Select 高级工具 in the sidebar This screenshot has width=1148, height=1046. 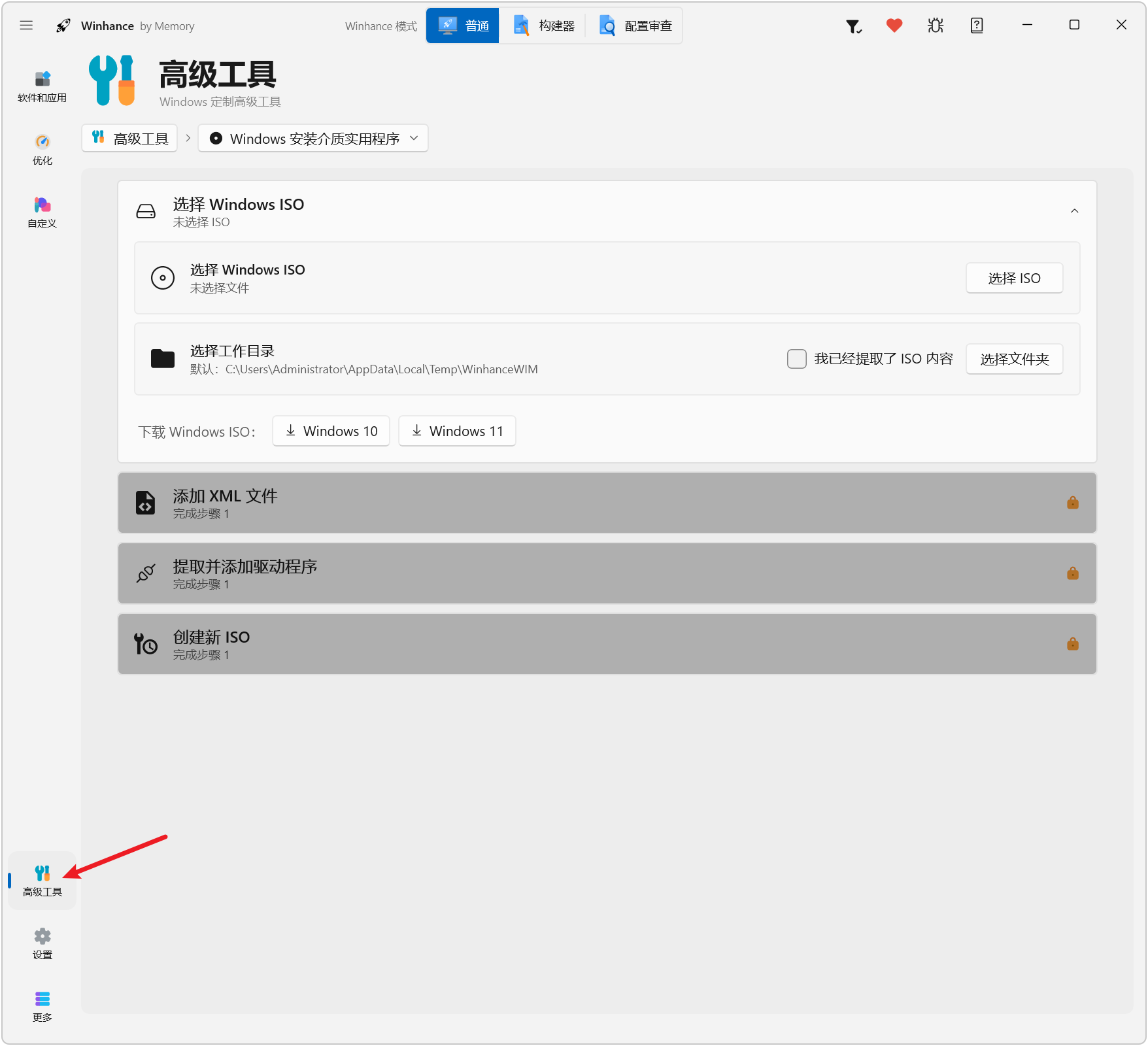pos(42,881)
